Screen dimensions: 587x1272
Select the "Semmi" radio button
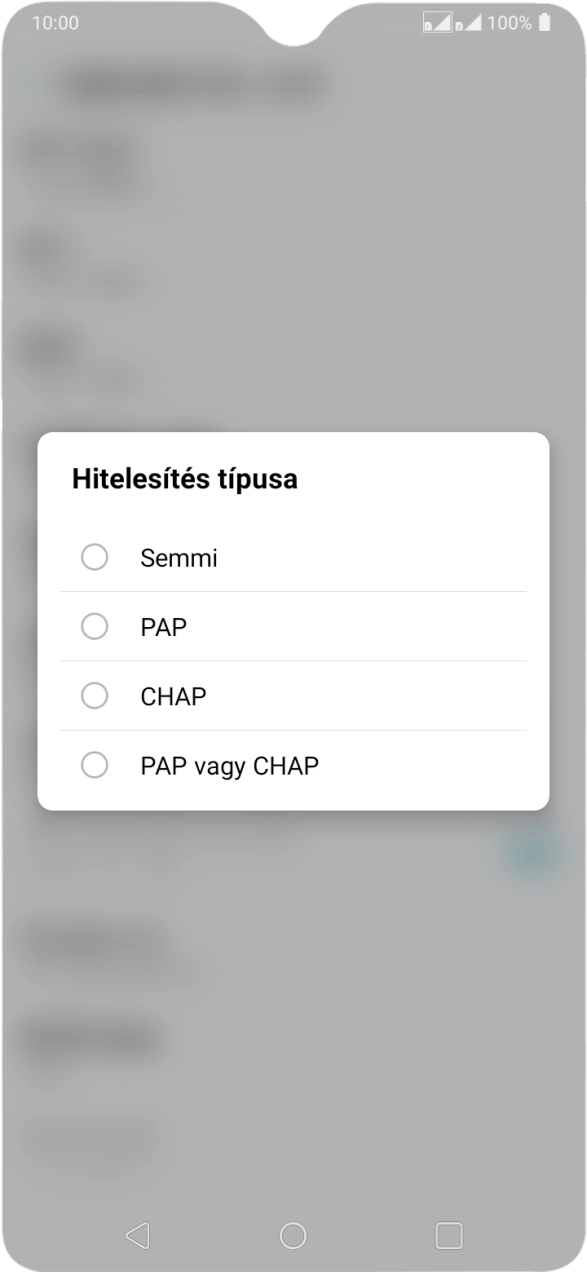pos(95,558)
